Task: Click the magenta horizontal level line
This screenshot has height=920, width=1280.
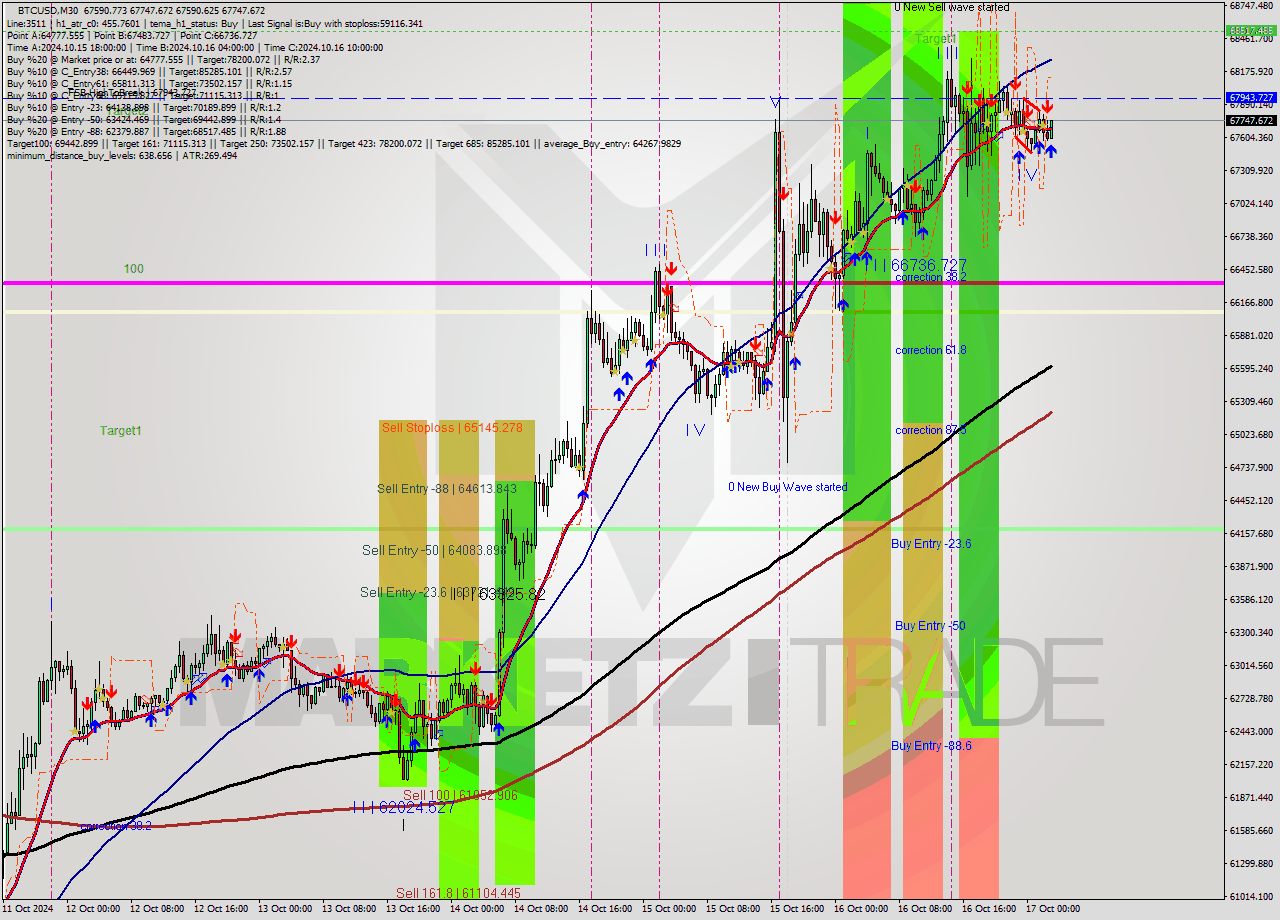Action: (x=612, y=283)
